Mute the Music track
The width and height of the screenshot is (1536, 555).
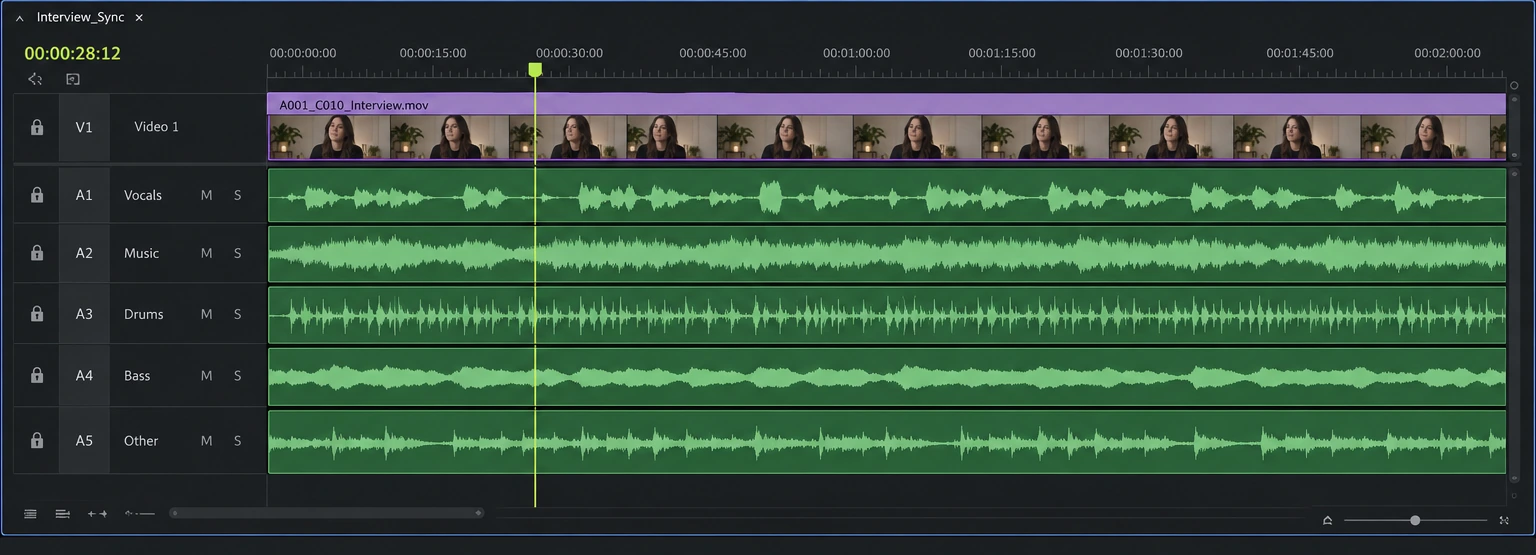tap(206, 253)
